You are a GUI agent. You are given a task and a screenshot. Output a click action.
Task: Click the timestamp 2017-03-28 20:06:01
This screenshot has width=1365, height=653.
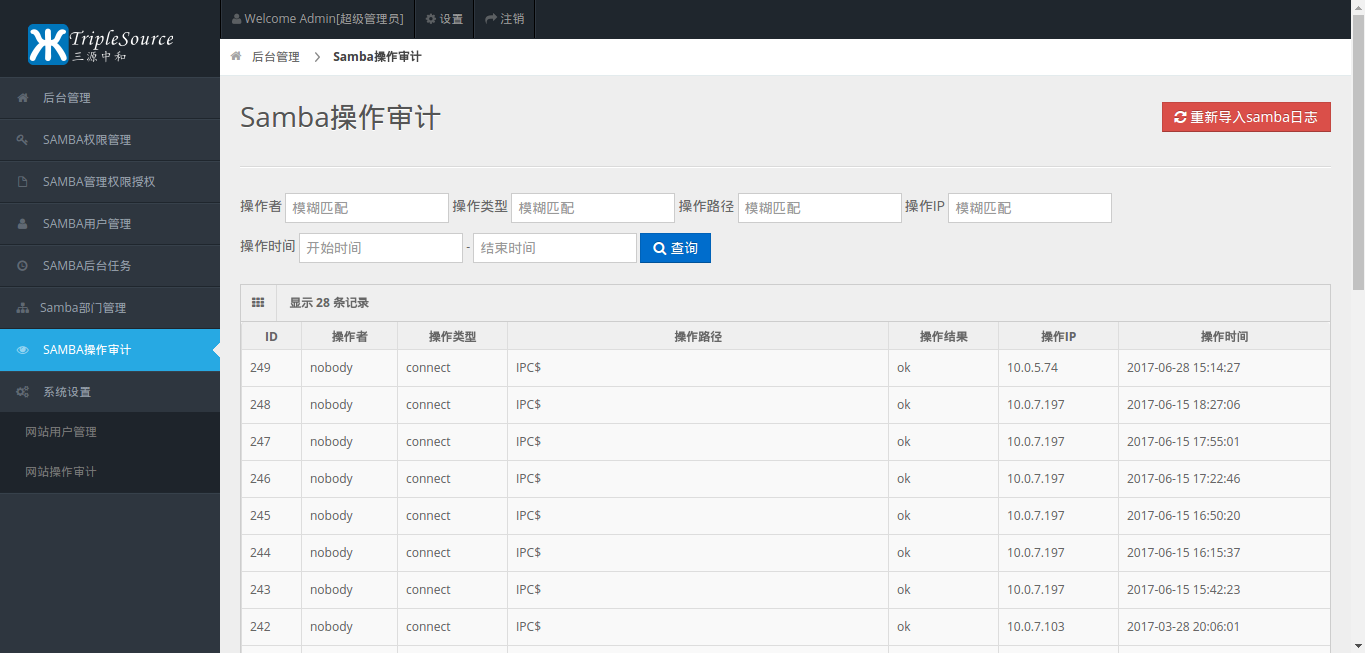(x=1183, y=627)
